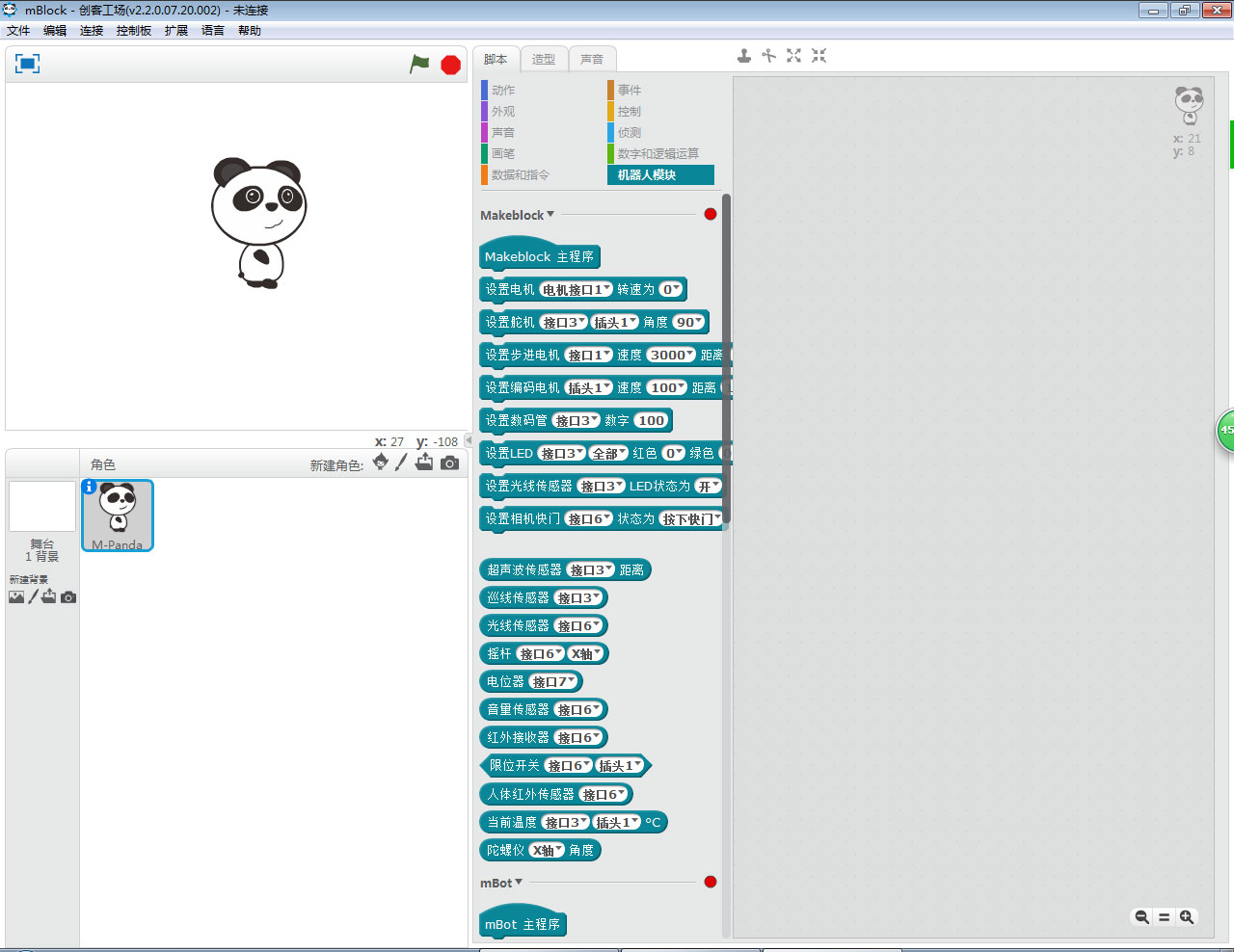The width and height of the screenshot is (1234, 952).
Task: Paint a new sprite with brush icon
Action: [401, 463]
